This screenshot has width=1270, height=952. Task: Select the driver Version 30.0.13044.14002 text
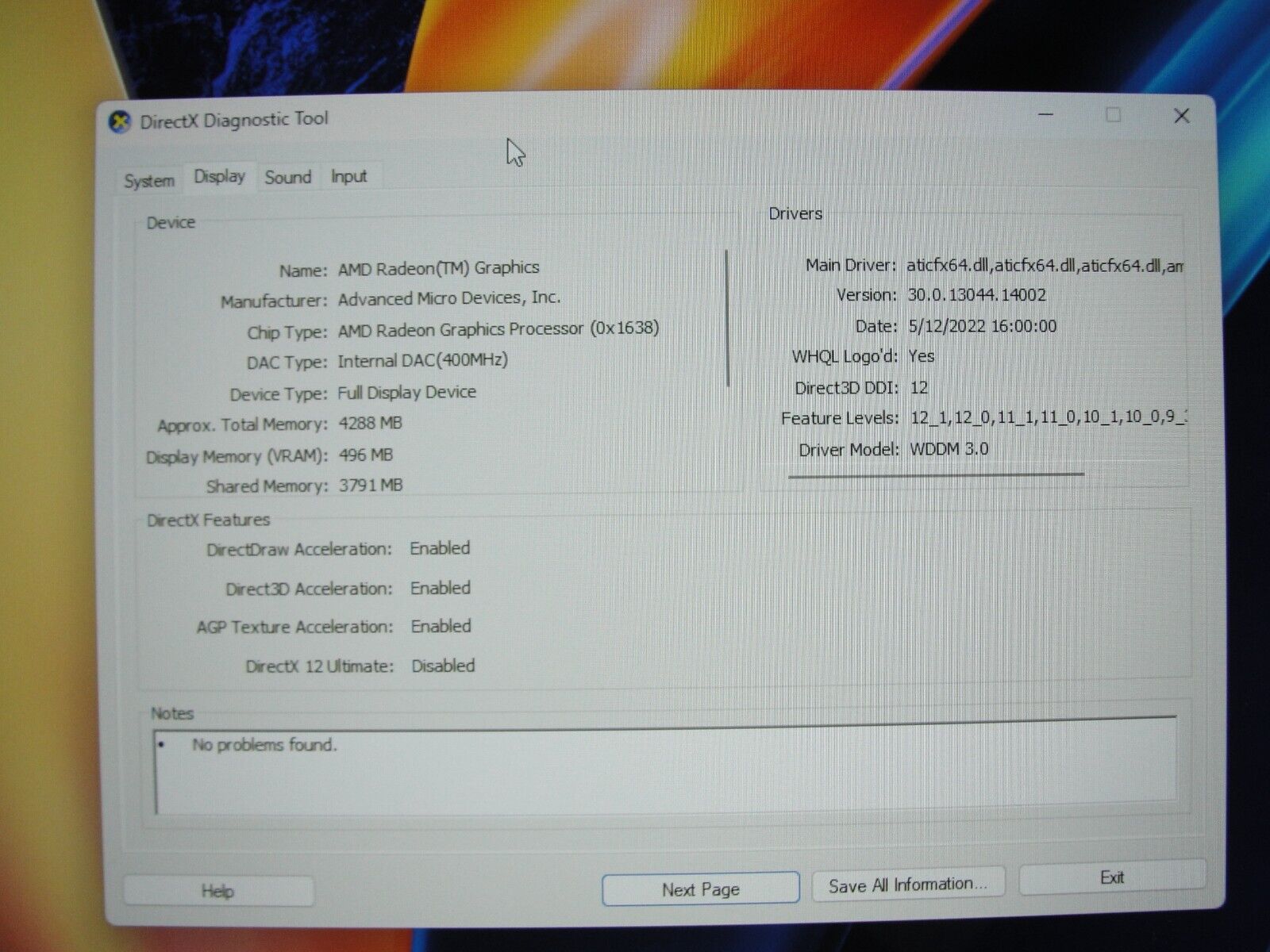point(976,295)
